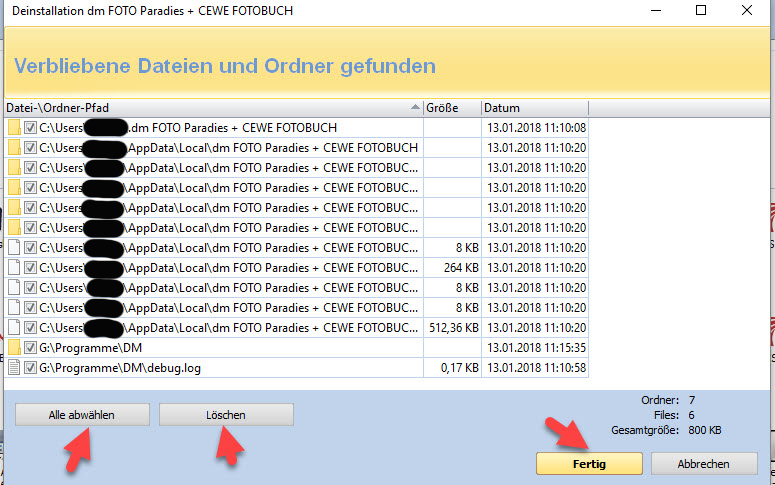Click folder icon of the G:\Programme\DM row

14,348
